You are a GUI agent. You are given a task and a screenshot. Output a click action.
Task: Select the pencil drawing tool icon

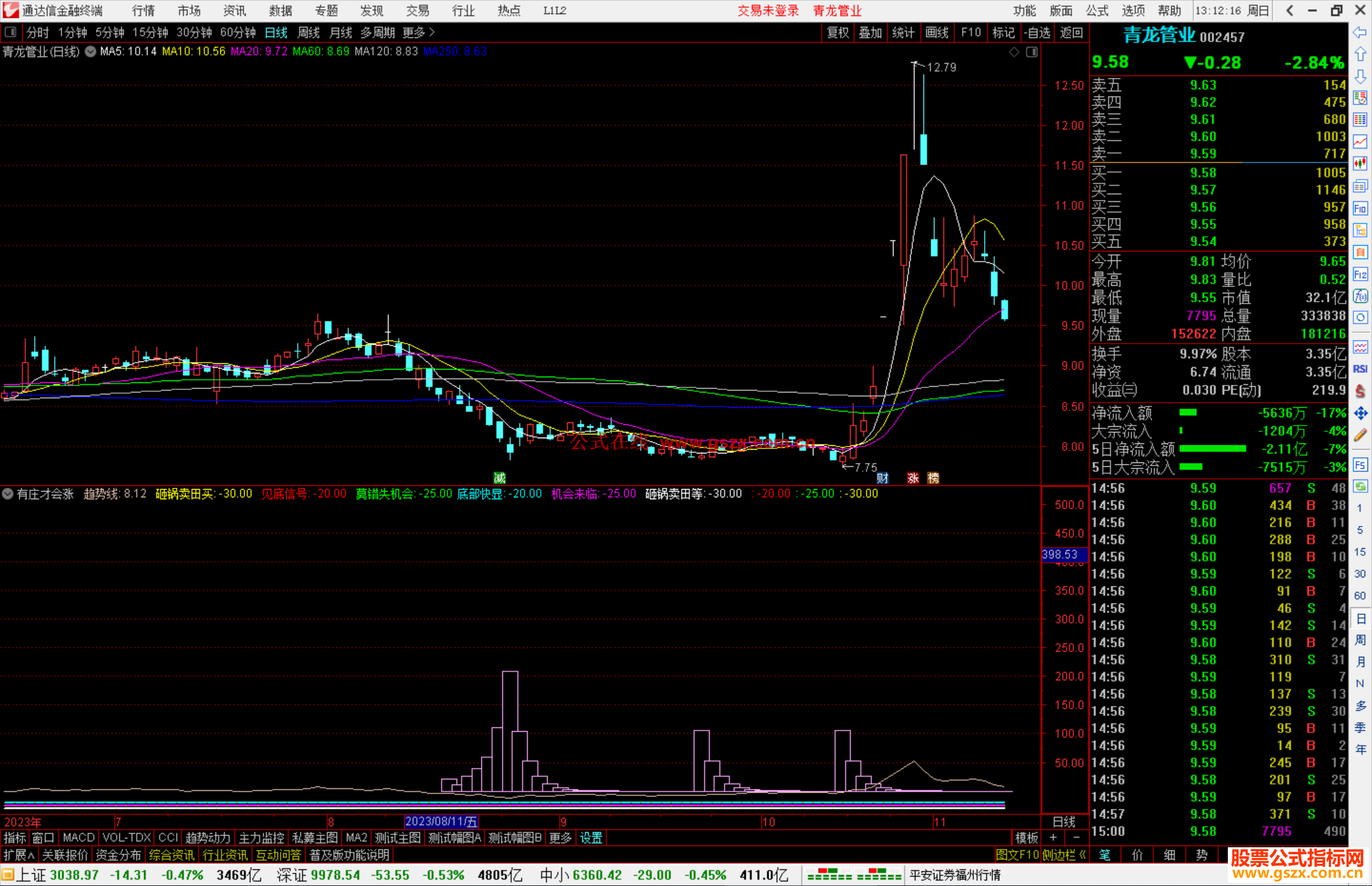[1360, 436]
